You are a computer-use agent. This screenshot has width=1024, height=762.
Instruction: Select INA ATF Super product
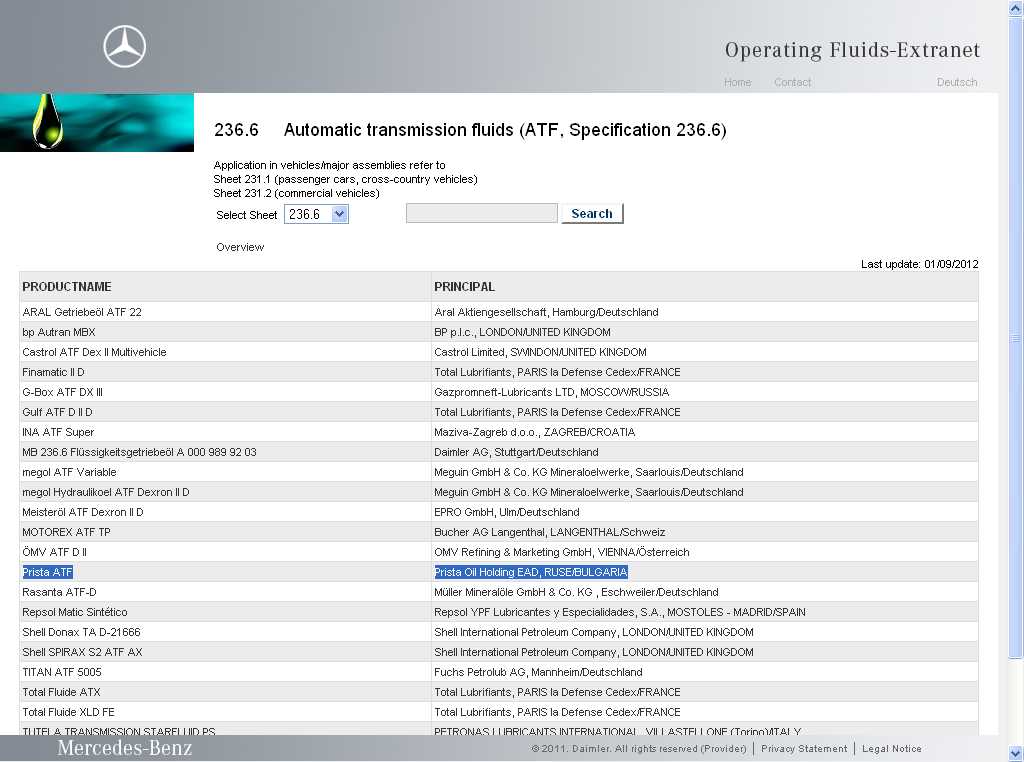pos(58,432)
